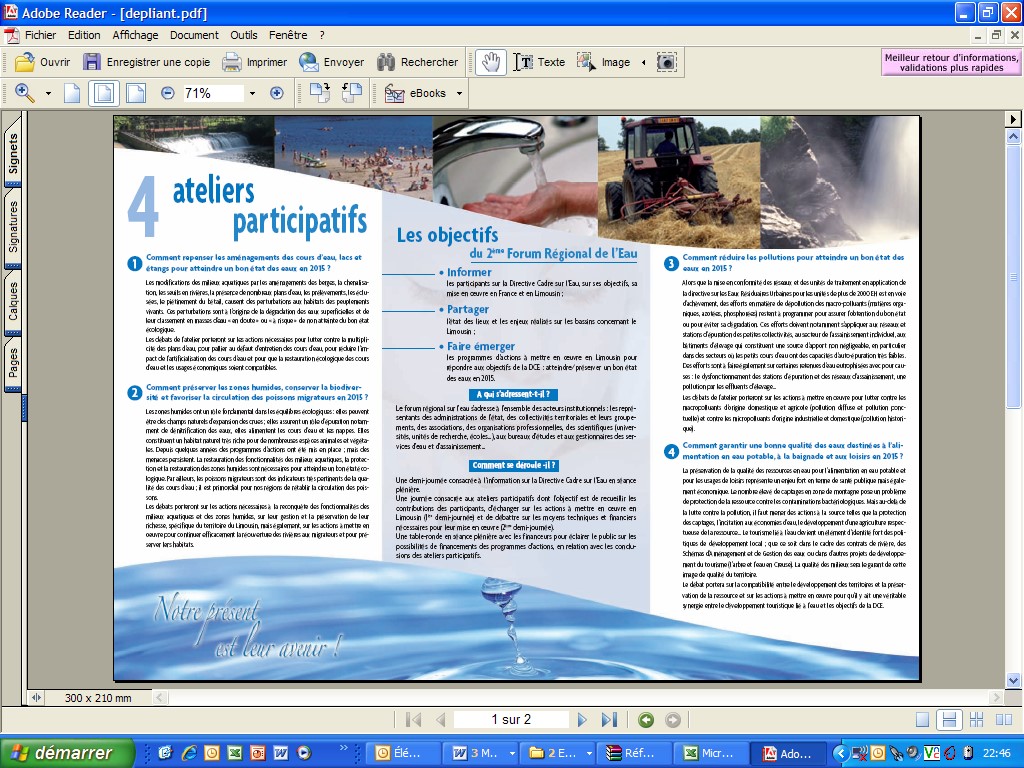The image size is (1024, 768).
Task: Go to the previous page
Action: point(440,720)
